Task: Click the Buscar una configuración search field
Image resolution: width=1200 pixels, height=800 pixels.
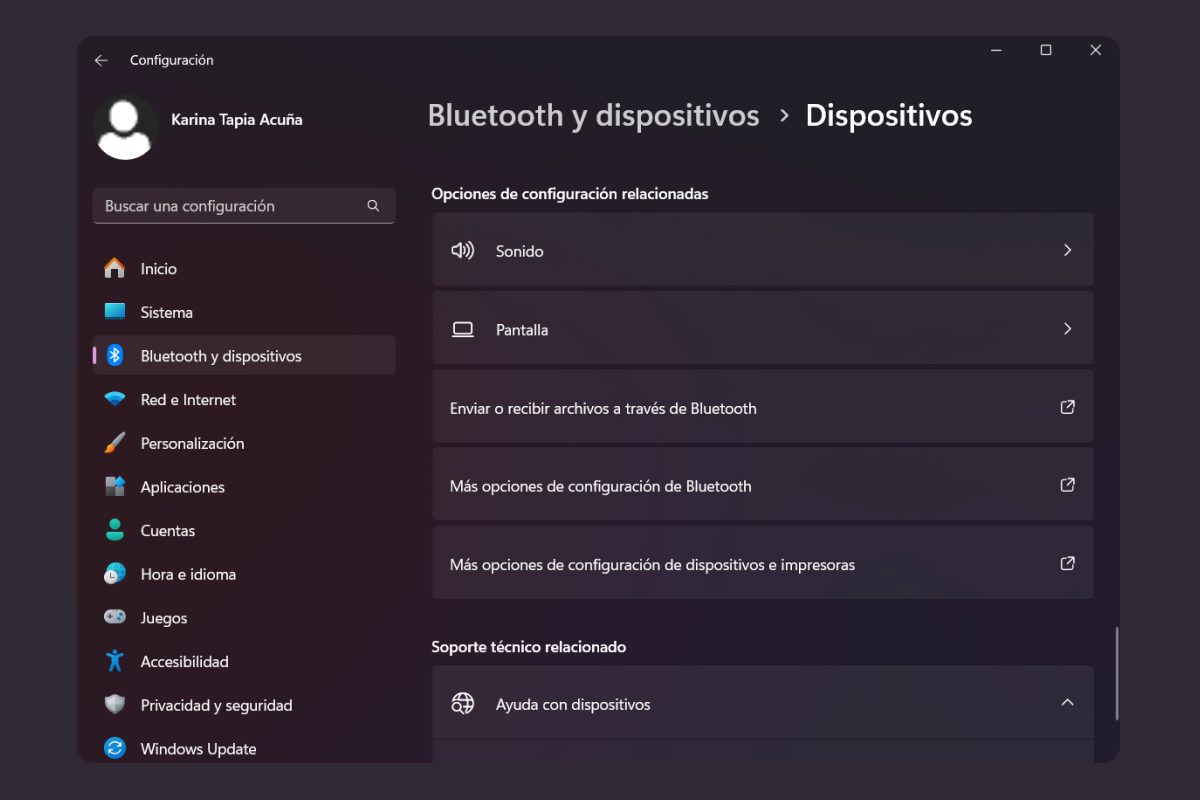Action: point(244,206)
